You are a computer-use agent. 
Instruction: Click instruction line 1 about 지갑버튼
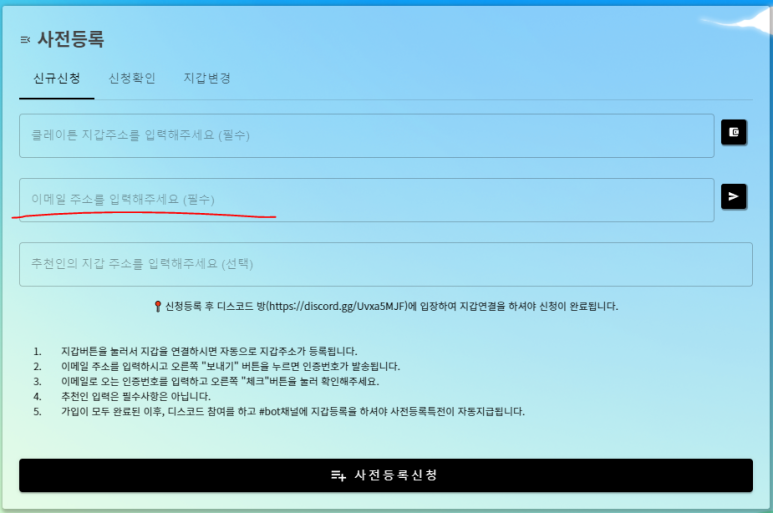click(209, 351)
